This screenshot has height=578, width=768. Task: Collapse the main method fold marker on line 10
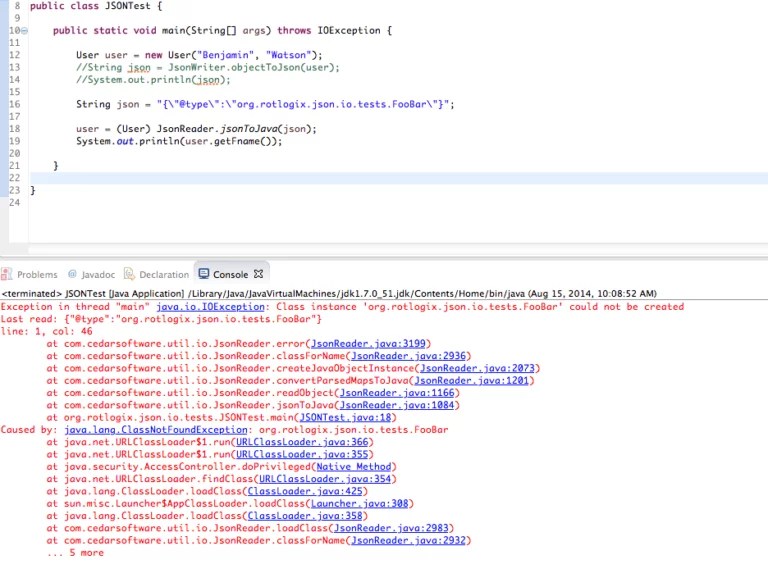tap(24, 31)
